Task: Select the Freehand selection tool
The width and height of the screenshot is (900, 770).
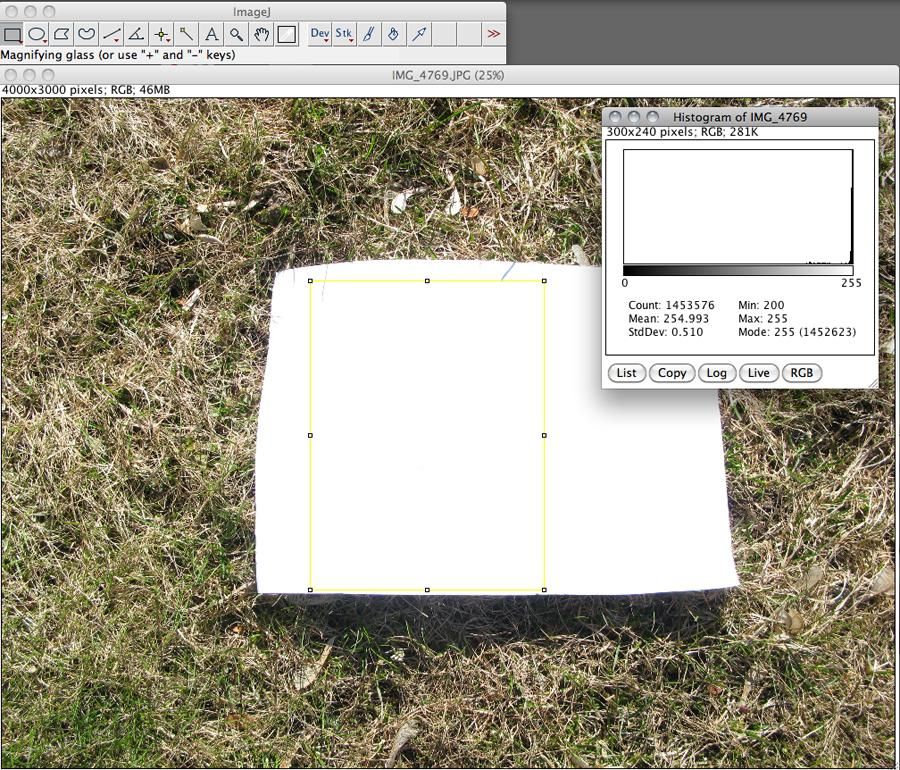Action: (x=87, y=34)
